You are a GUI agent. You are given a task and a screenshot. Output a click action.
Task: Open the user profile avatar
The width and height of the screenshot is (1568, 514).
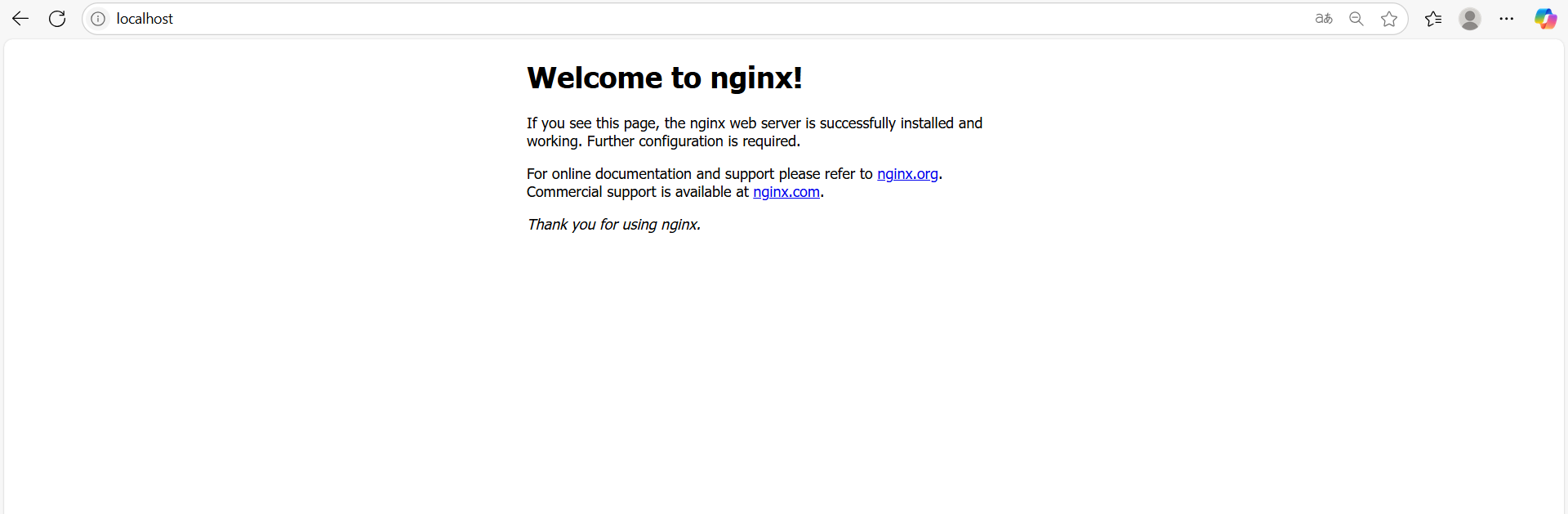[x=1470, y=19]
